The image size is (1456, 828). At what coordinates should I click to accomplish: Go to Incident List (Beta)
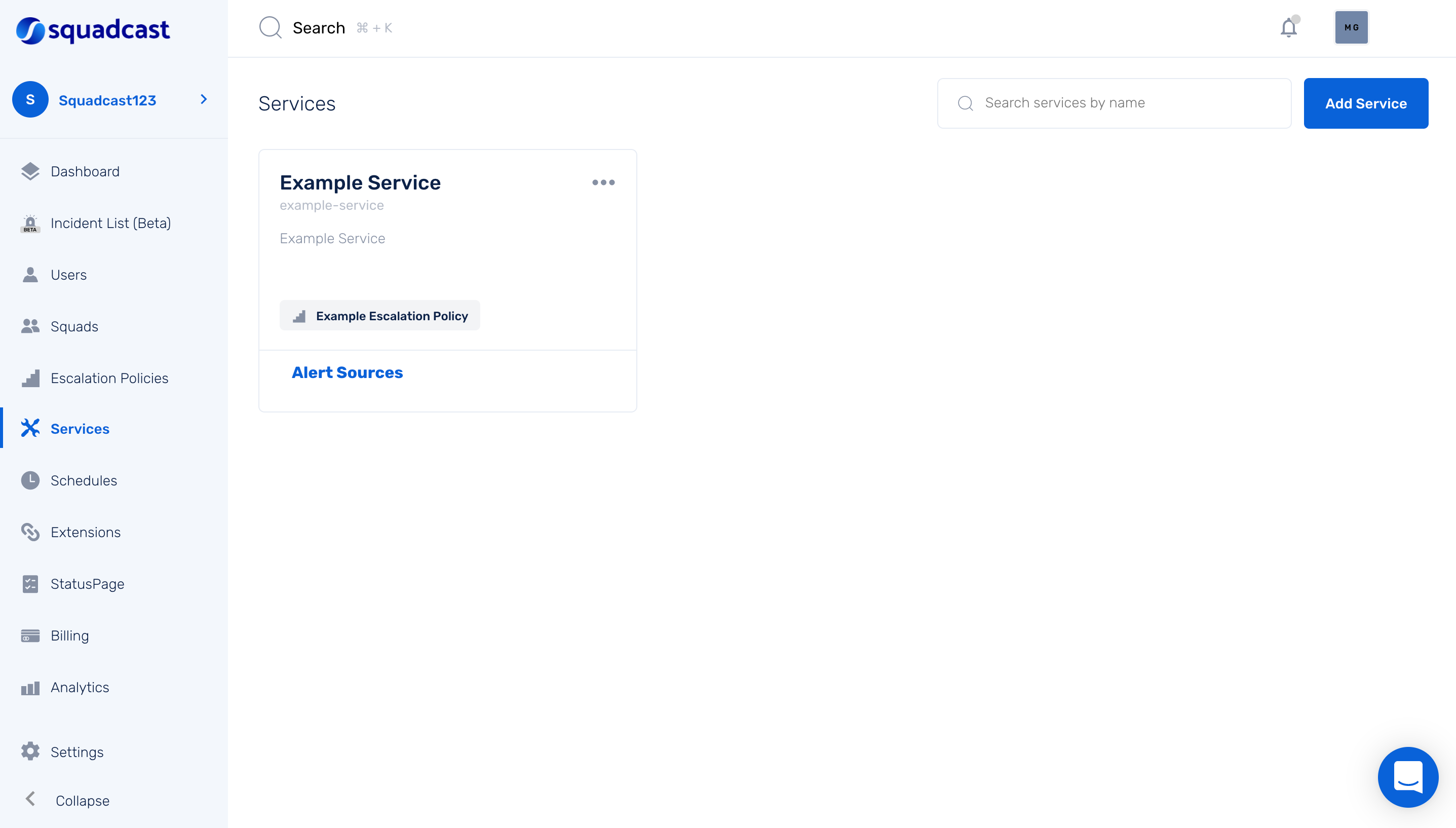(x=110, y=223)
